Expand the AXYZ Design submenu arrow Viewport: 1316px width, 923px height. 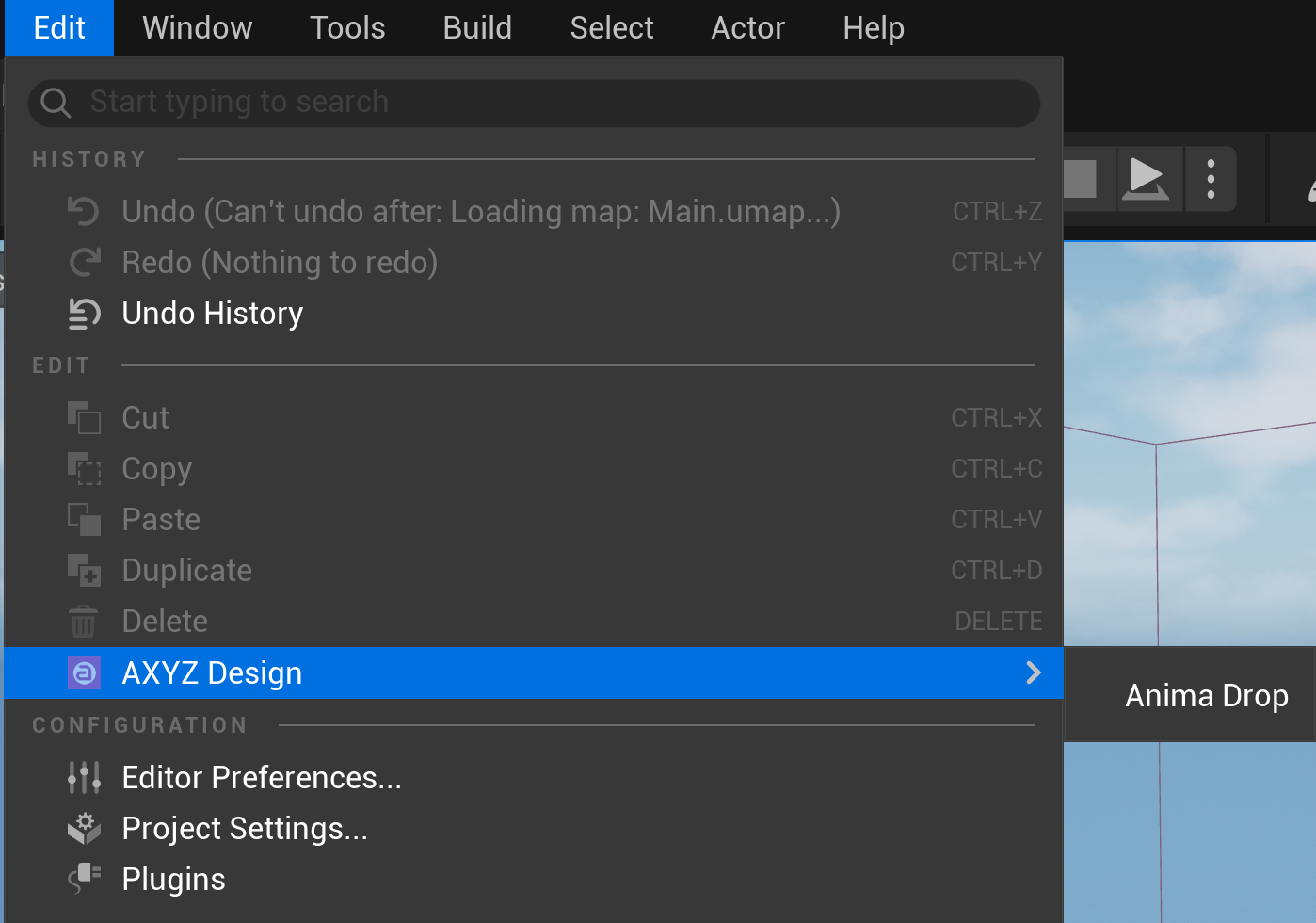[1034, 672]
